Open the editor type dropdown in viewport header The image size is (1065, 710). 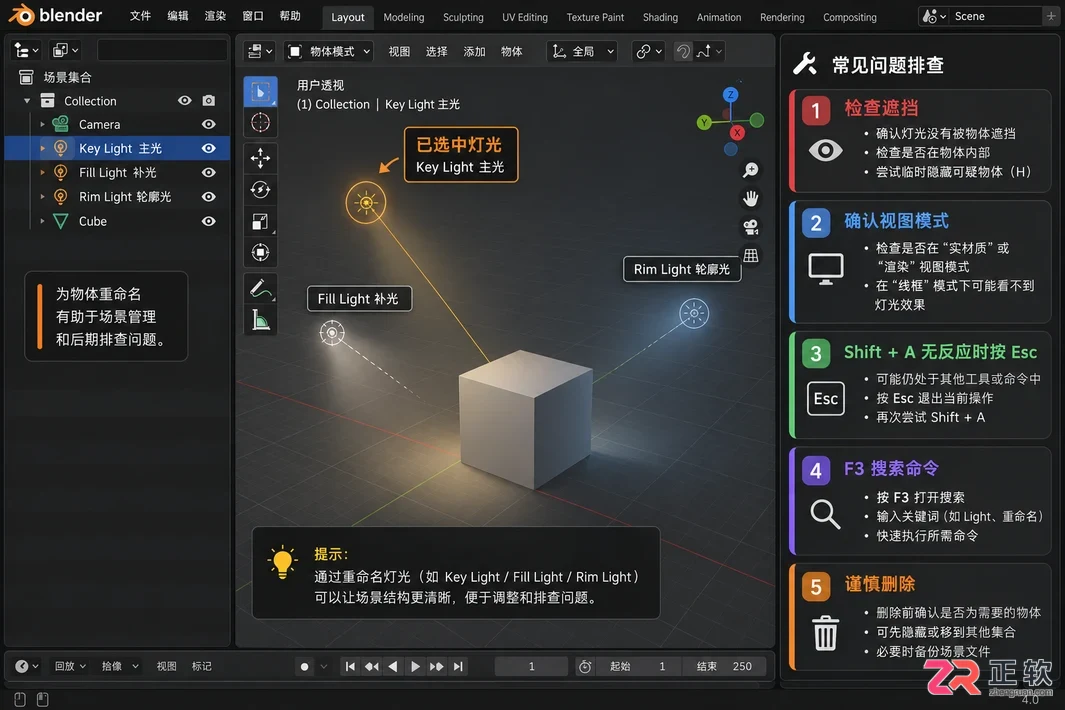259,51
